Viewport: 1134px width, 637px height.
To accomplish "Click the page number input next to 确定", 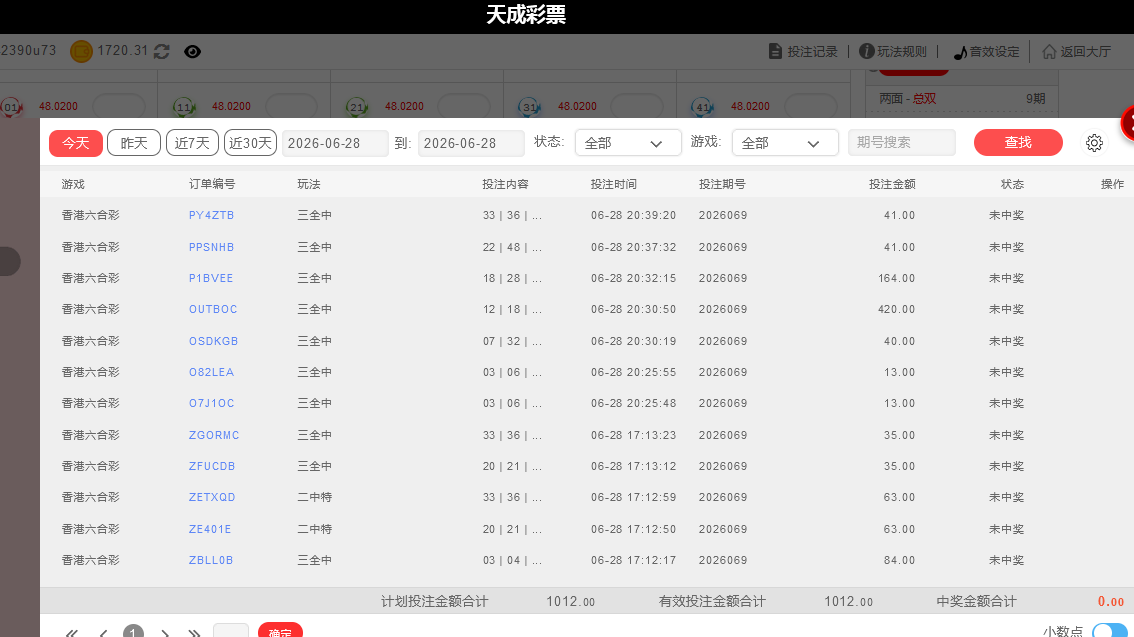I will click(231, 630).
